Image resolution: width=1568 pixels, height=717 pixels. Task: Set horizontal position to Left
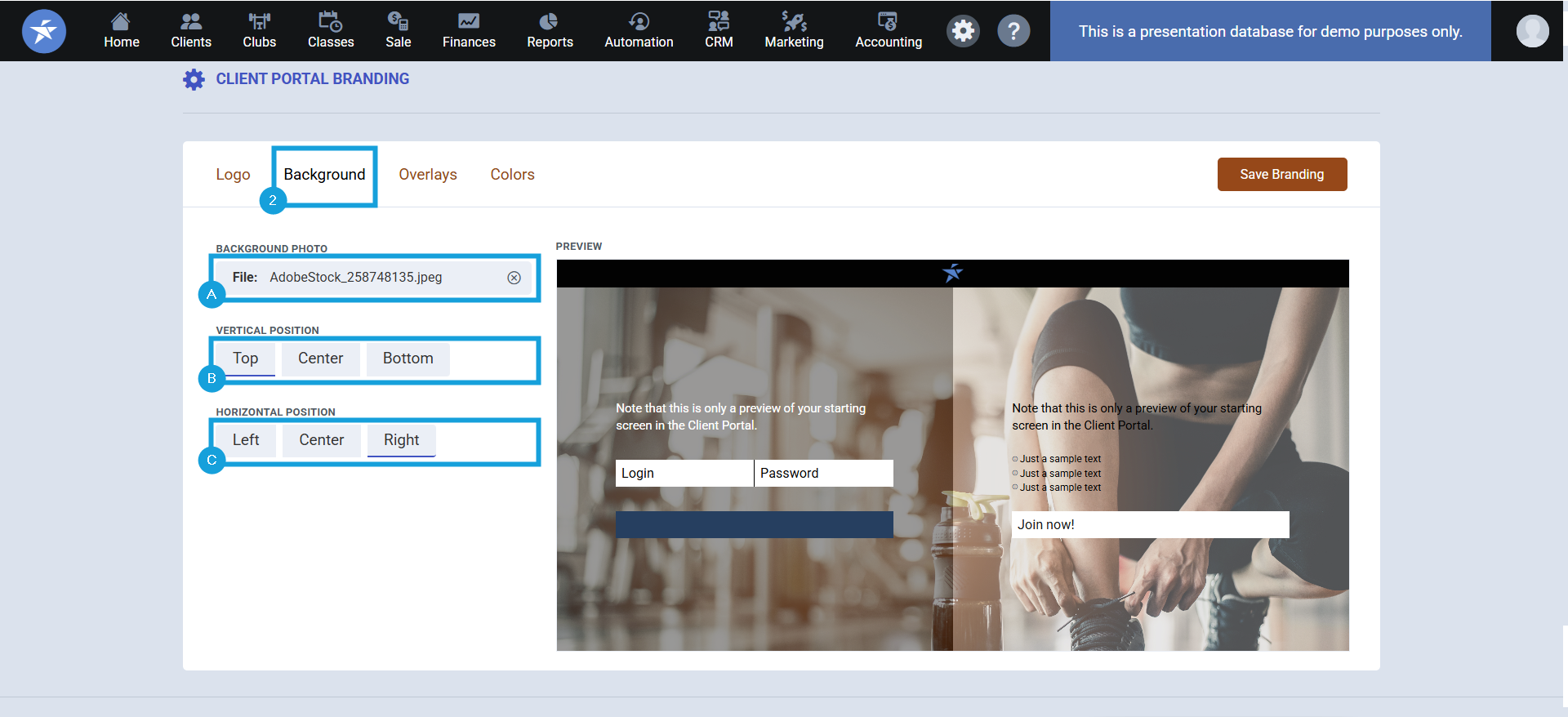click(245, 440)
